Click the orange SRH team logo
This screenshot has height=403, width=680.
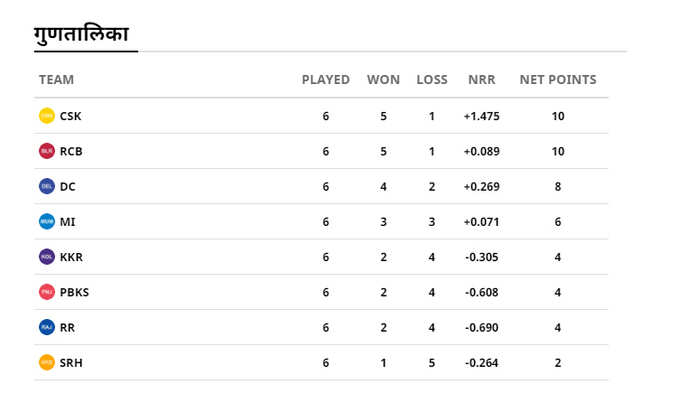click(47, 362)
